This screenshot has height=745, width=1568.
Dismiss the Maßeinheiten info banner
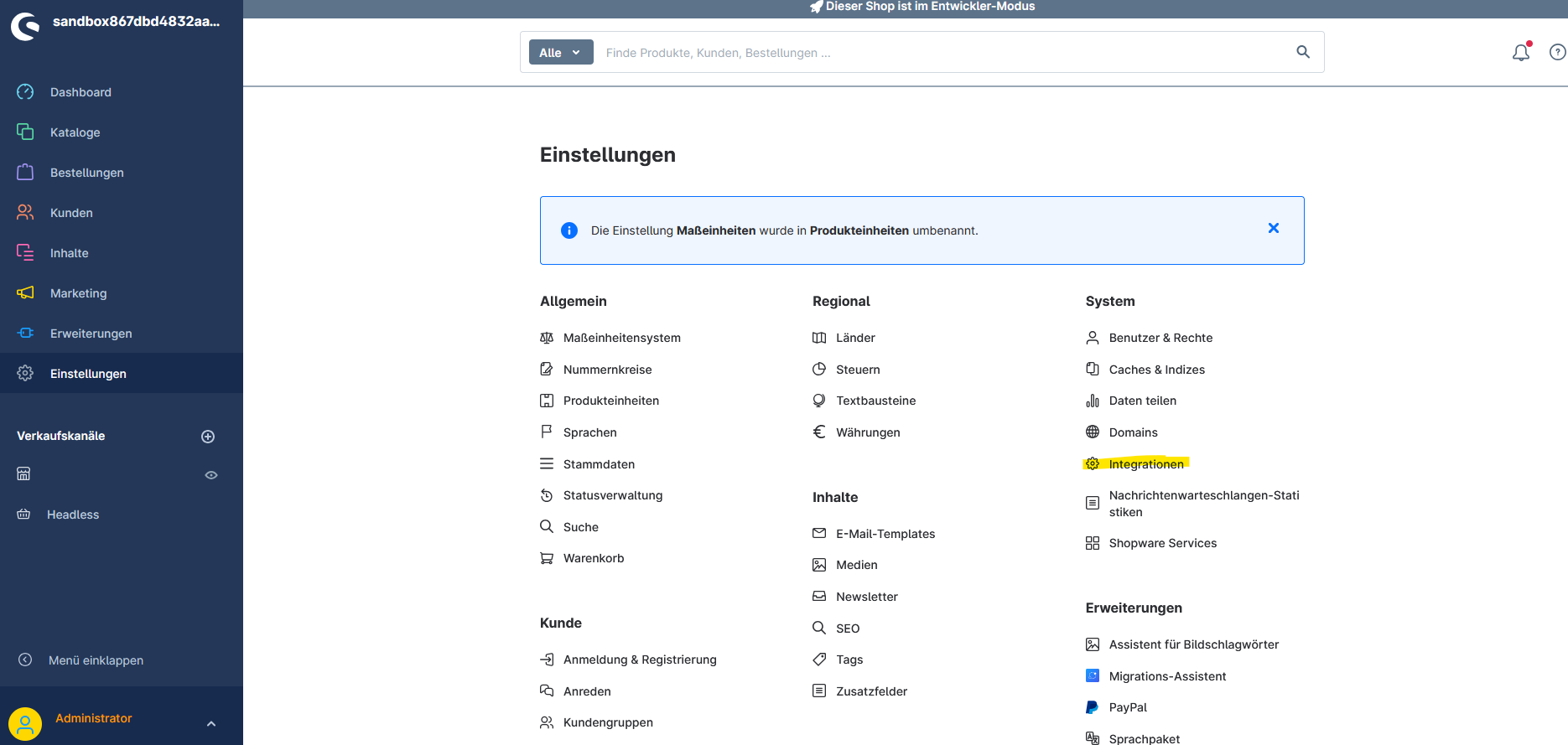(1273, 229)
